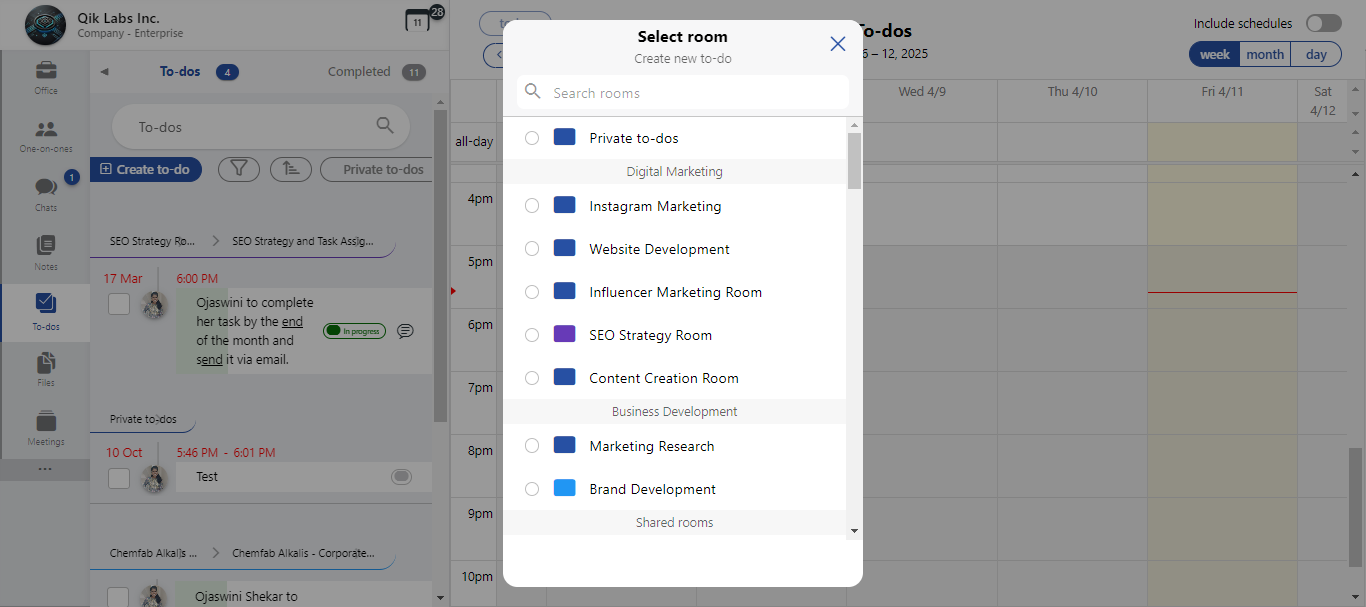The width and height of the screenshot is (1366, 607).
Task: Open Files section in sidebar
Action: click(x=46, y=368)
